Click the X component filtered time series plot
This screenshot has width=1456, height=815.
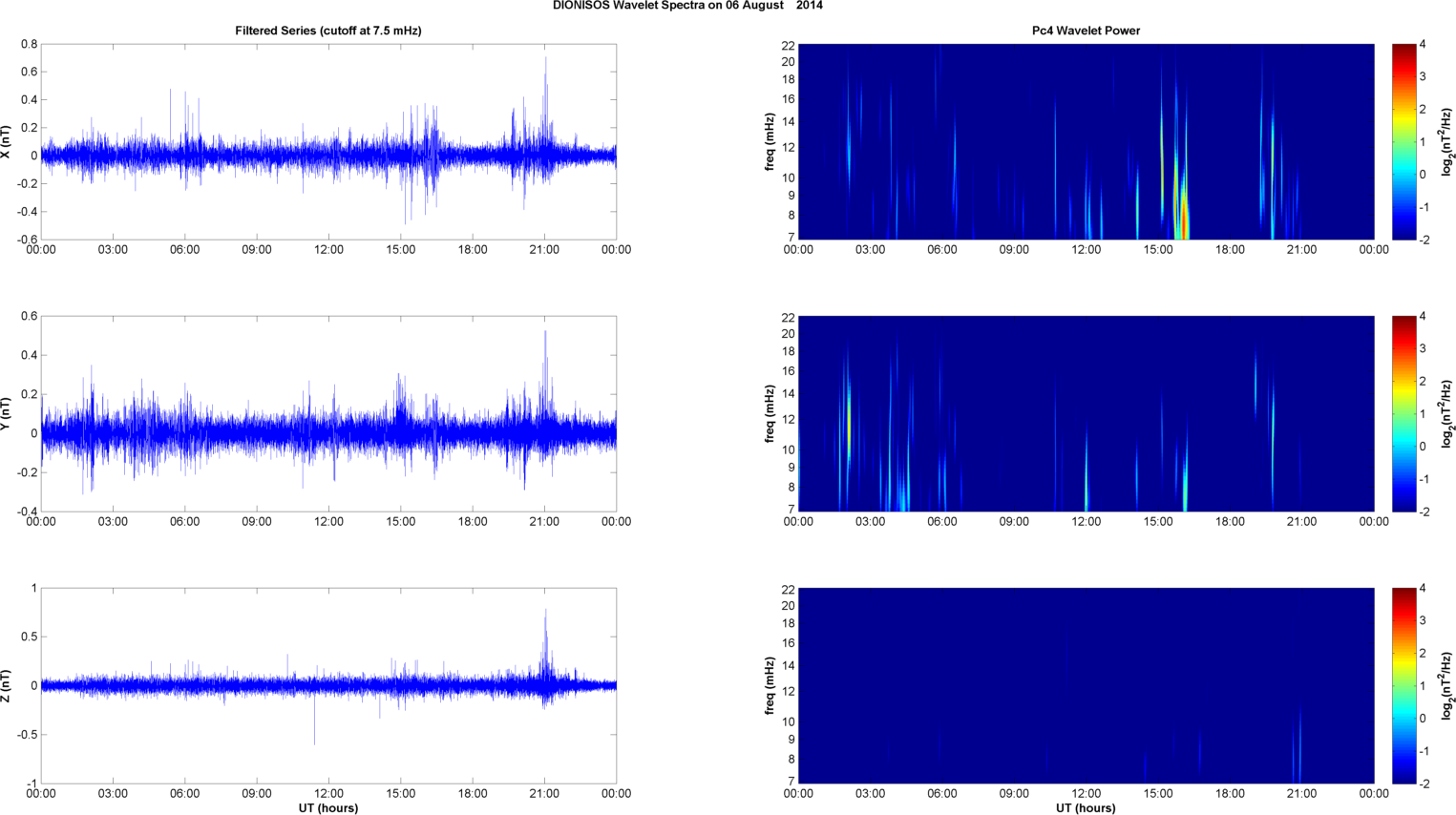(x=328, y=141)
